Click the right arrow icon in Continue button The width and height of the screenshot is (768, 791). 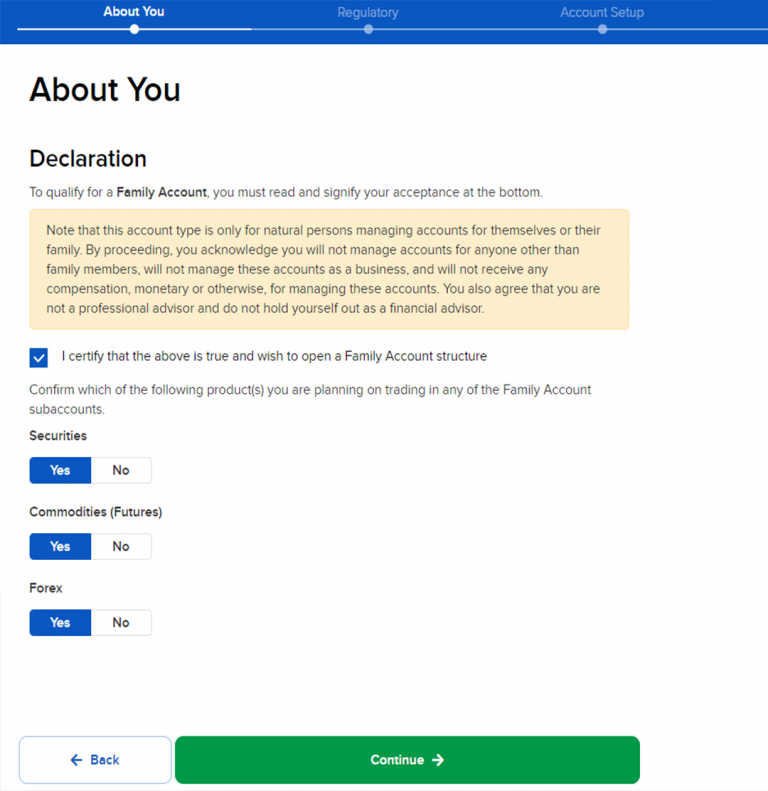click(x=438, y=760)
